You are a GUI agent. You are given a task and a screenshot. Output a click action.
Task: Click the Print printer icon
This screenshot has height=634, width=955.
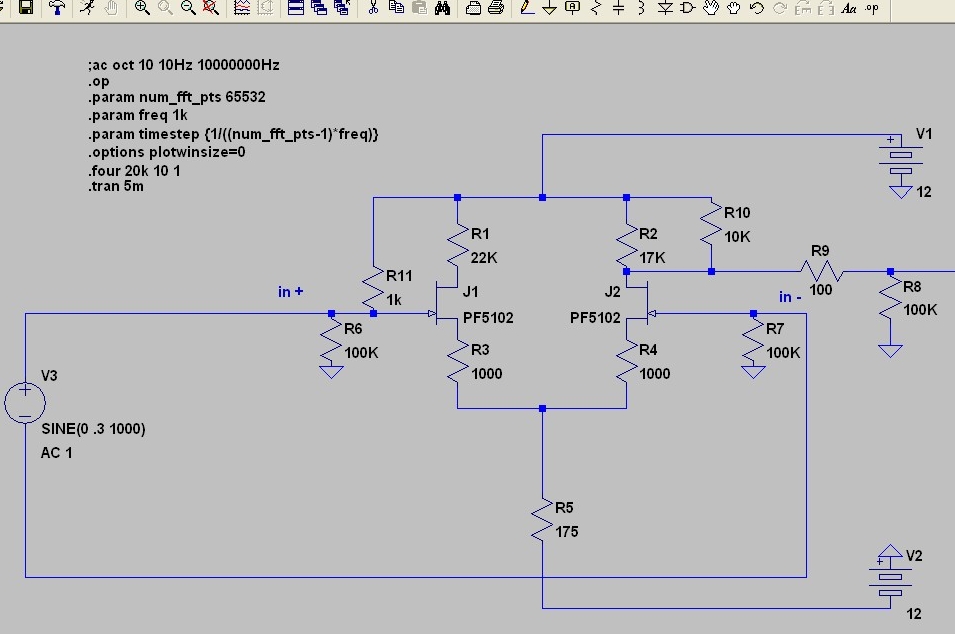(x=496, y=7)
